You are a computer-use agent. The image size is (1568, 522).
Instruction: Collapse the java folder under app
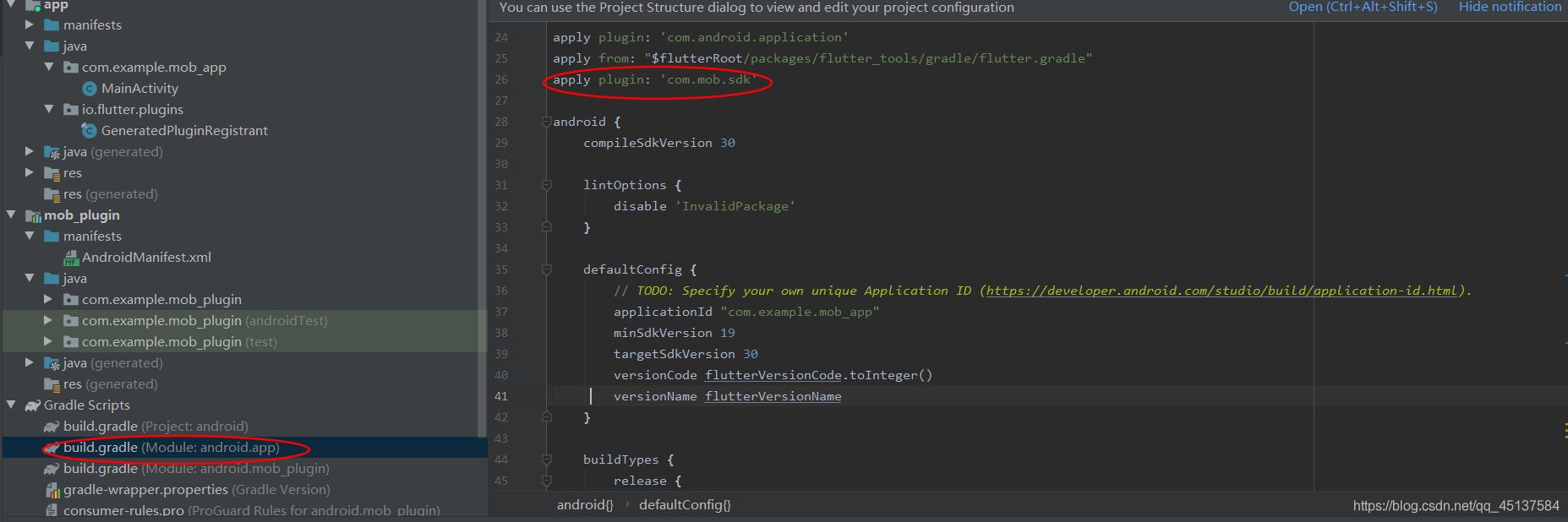click(x=30, y=46)
